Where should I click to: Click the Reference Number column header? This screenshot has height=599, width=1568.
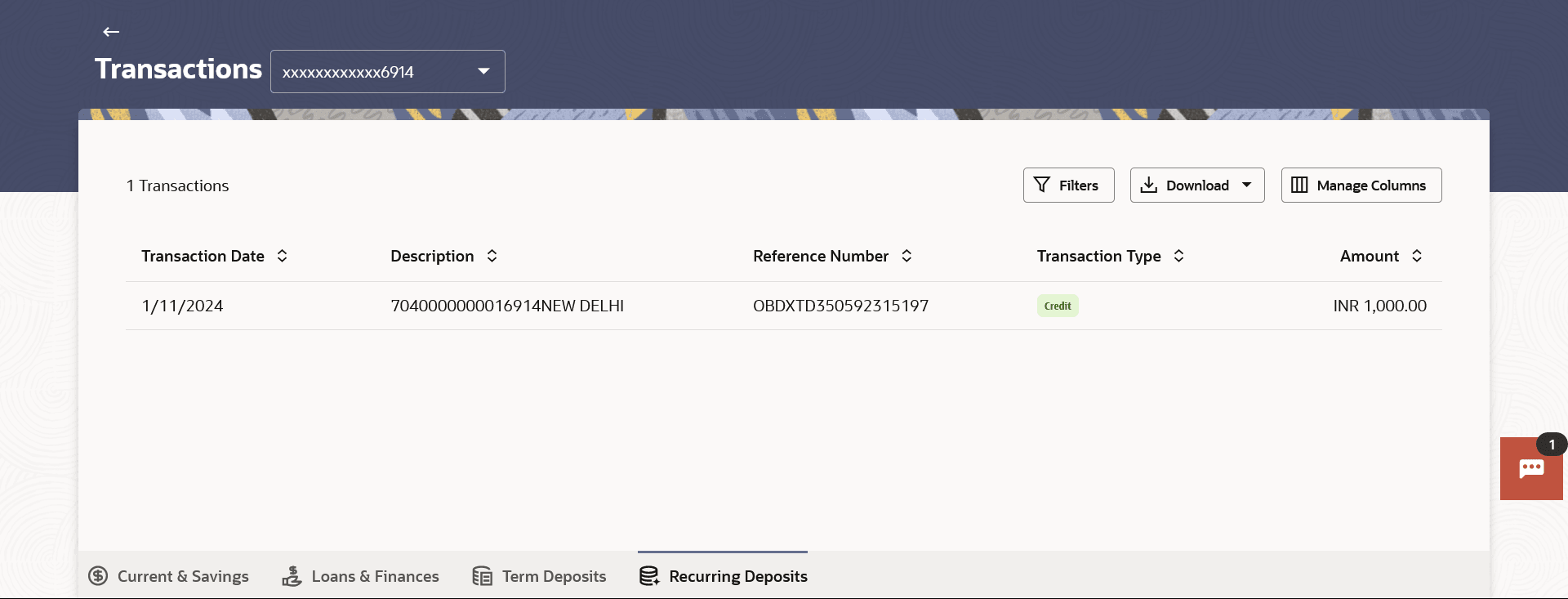(x=821, y=256)
